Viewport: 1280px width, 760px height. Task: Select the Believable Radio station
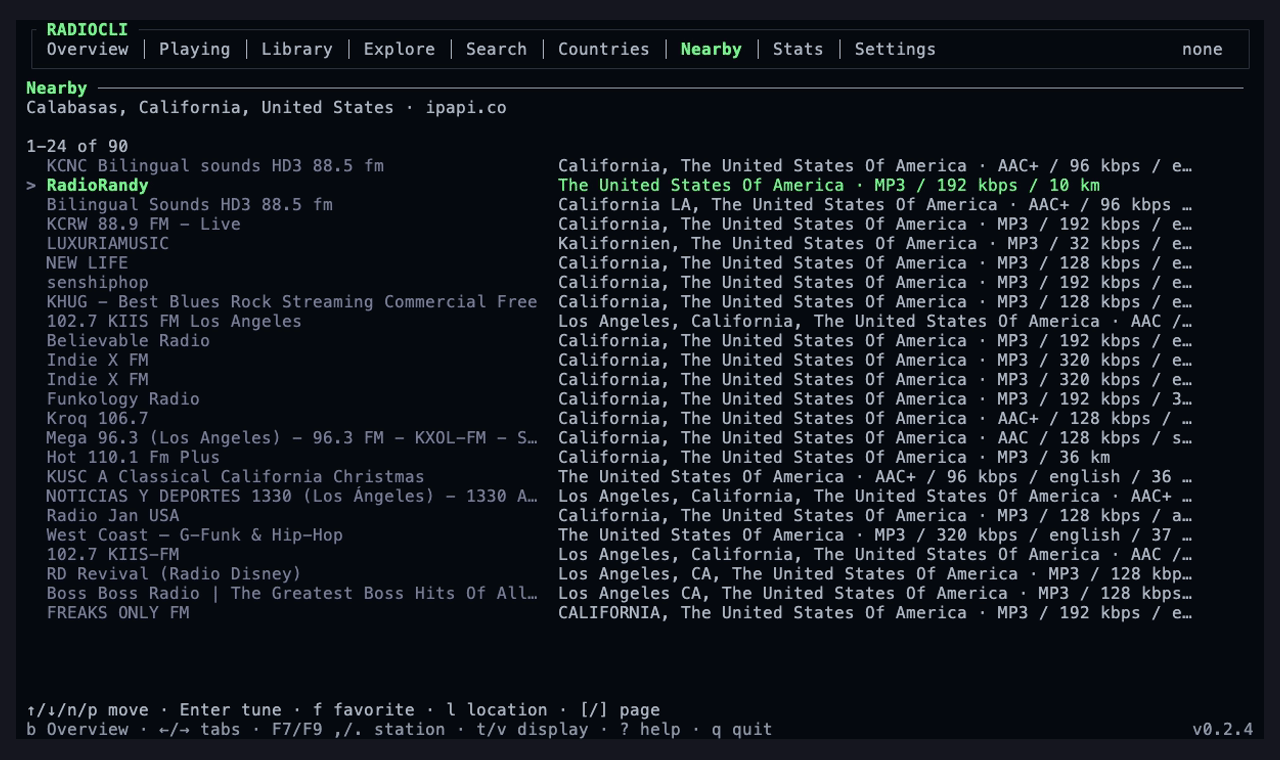[x=619, y=341]
